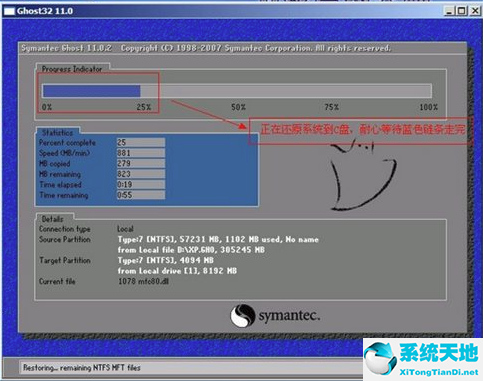Select the Time remaining value field

141,195
